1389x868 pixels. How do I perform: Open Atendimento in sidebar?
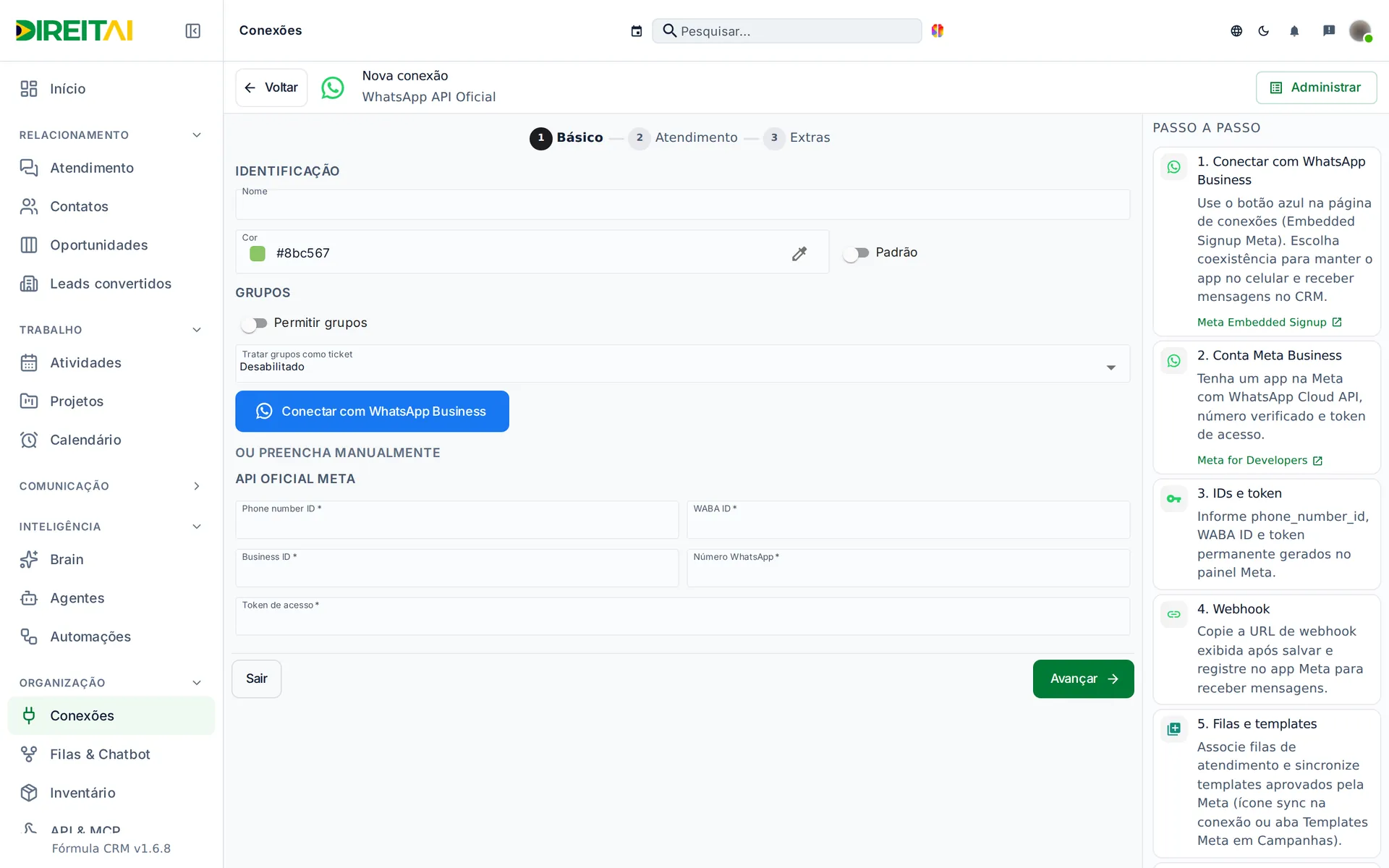(x=111, y=168)
